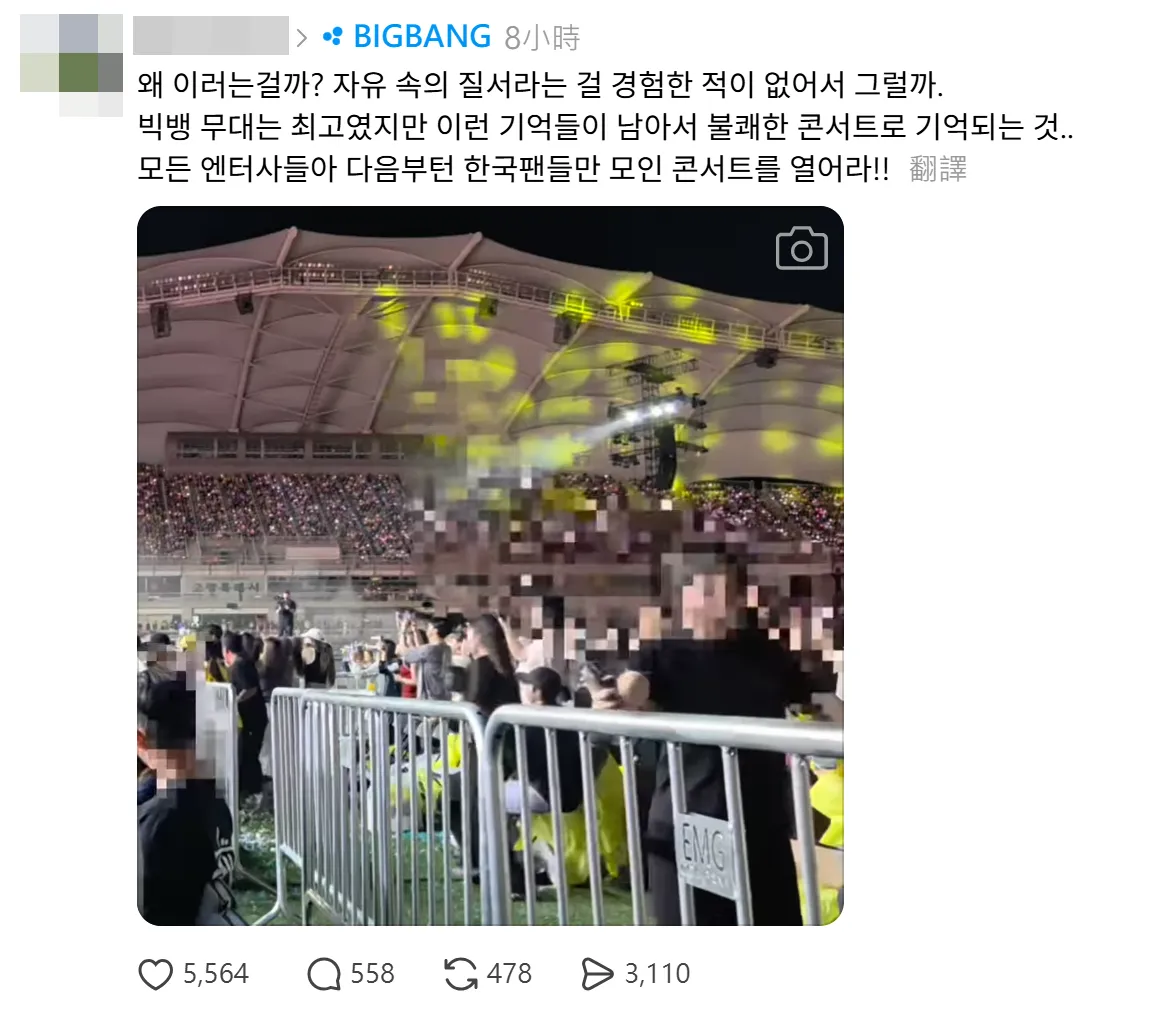Open replies via the speech bubble icon
This screenshot has width=1162, height=1017.
coord(324,974)
